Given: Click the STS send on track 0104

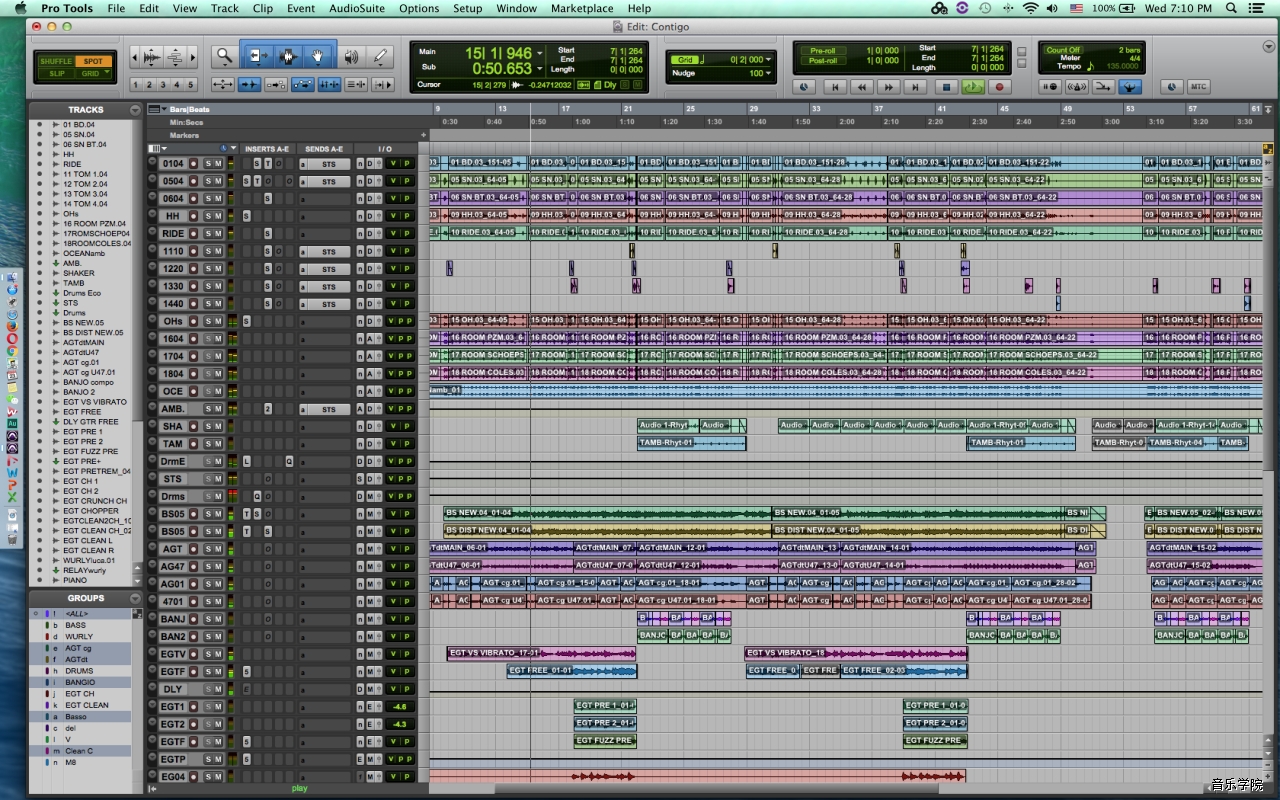Looking at the screenshot, I should coord(328,164).
